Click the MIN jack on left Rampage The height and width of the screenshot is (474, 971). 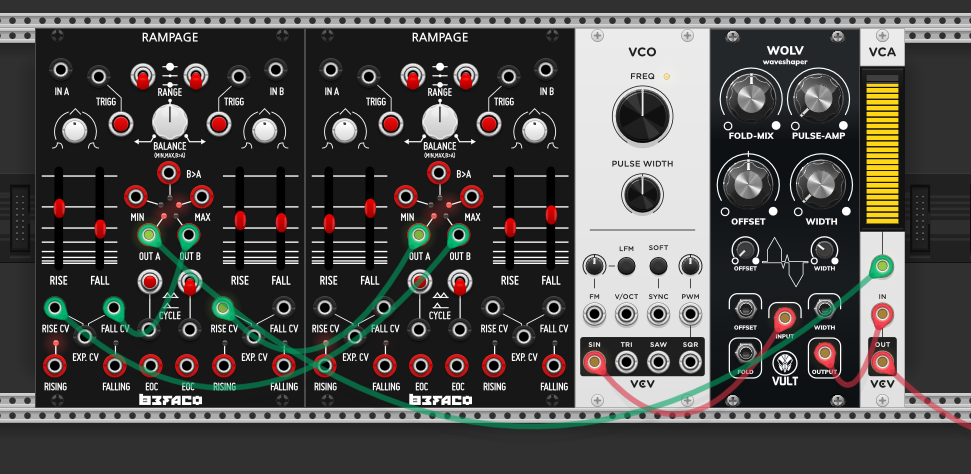point(136,197)
